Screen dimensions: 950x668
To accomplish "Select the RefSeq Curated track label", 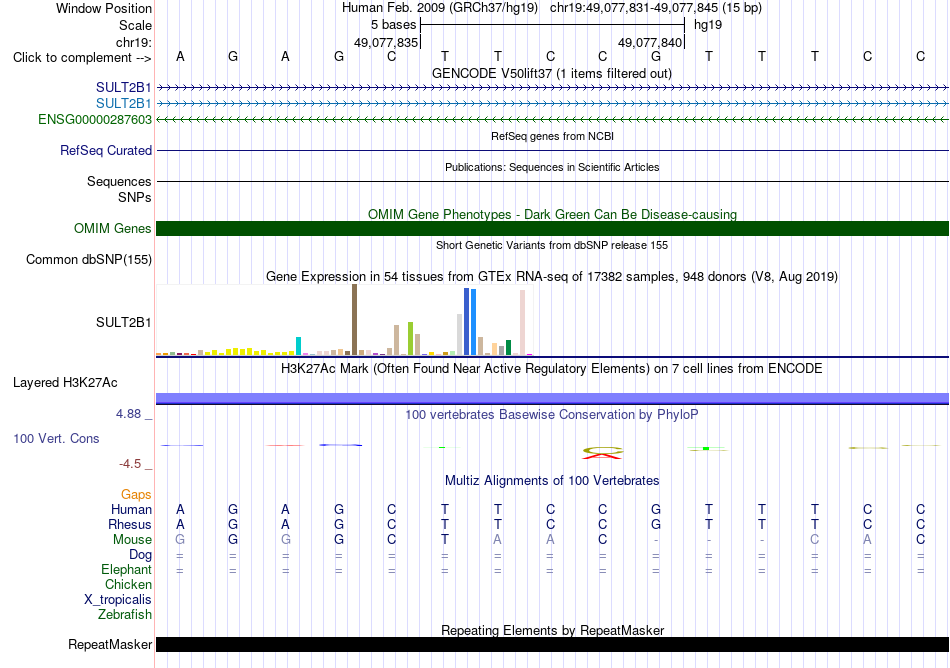I will [105, 150].
